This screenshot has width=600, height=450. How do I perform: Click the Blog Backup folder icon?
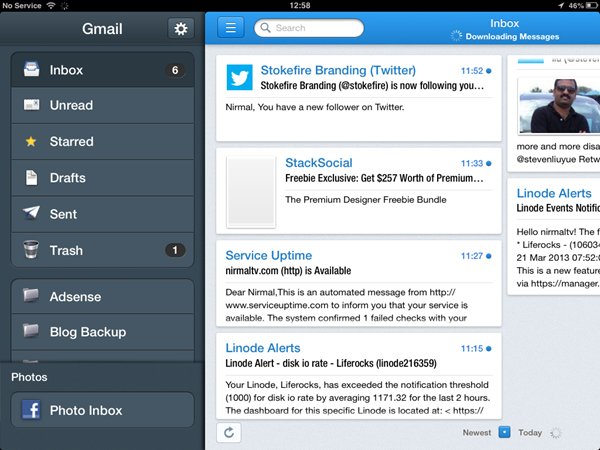pyautogui.click(x=31, y=331)
